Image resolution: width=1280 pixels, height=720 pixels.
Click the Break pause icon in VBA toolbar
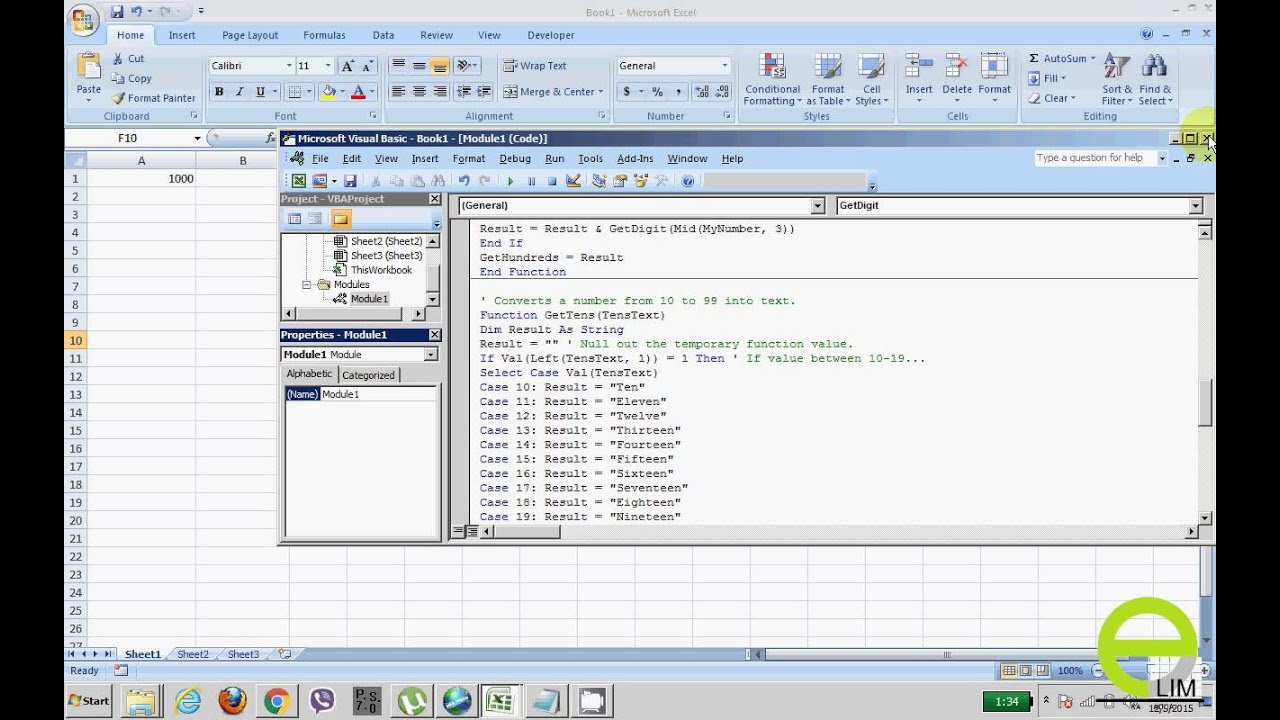pos(531,181)
